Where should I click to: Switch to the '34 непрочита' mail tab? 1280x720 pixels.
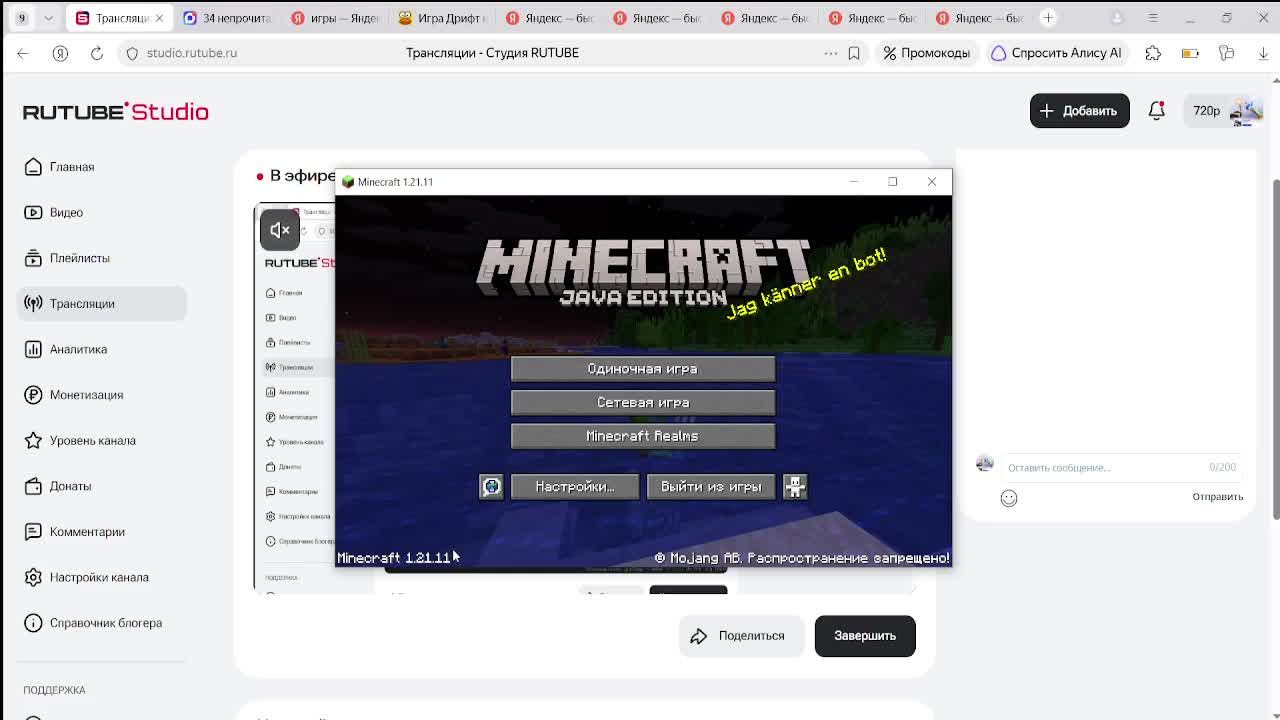coord(226,18)
